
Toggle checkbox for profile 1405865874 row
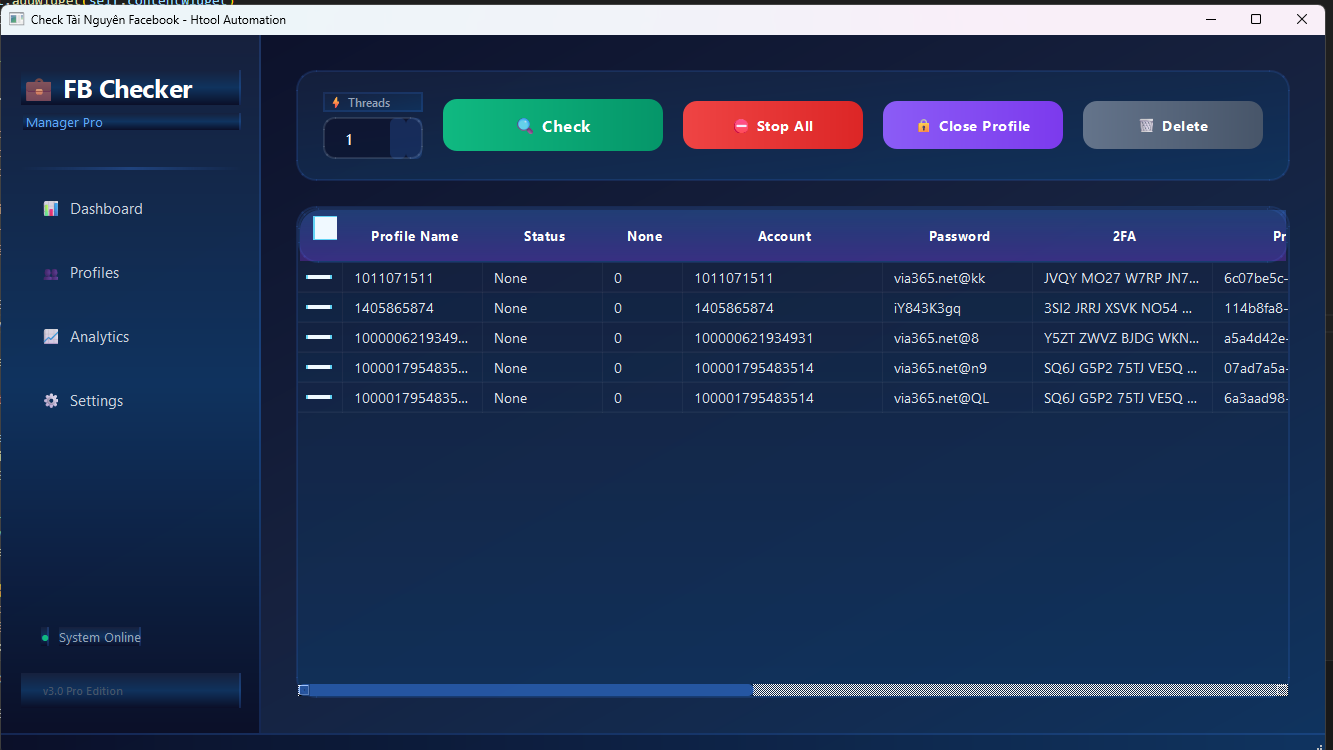tap(319, 307)
